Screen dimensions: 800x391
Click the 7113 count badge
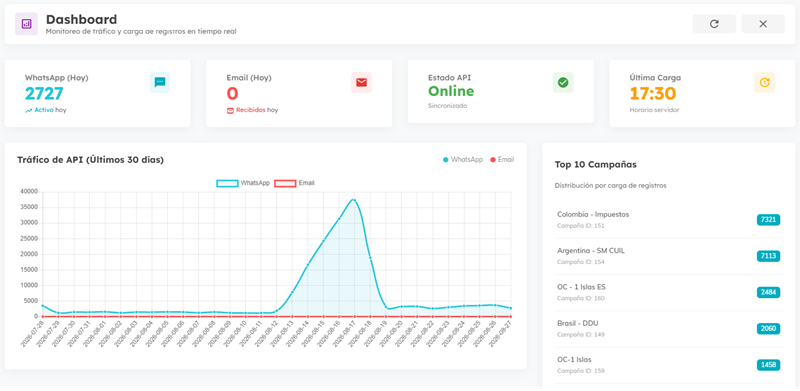click(768, 256)
